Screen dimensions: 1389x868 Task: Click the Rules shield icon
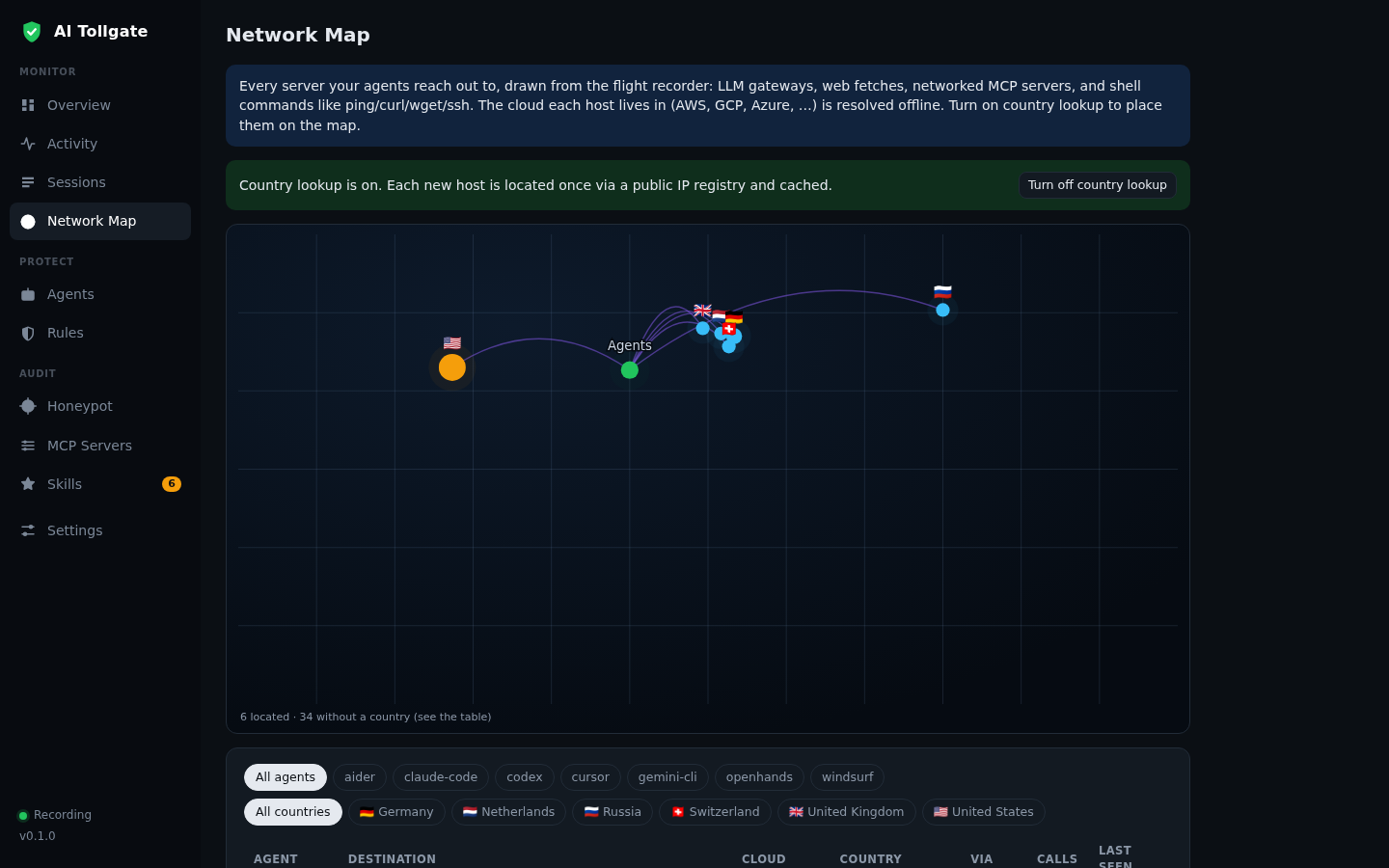click(x=28, y=333)
